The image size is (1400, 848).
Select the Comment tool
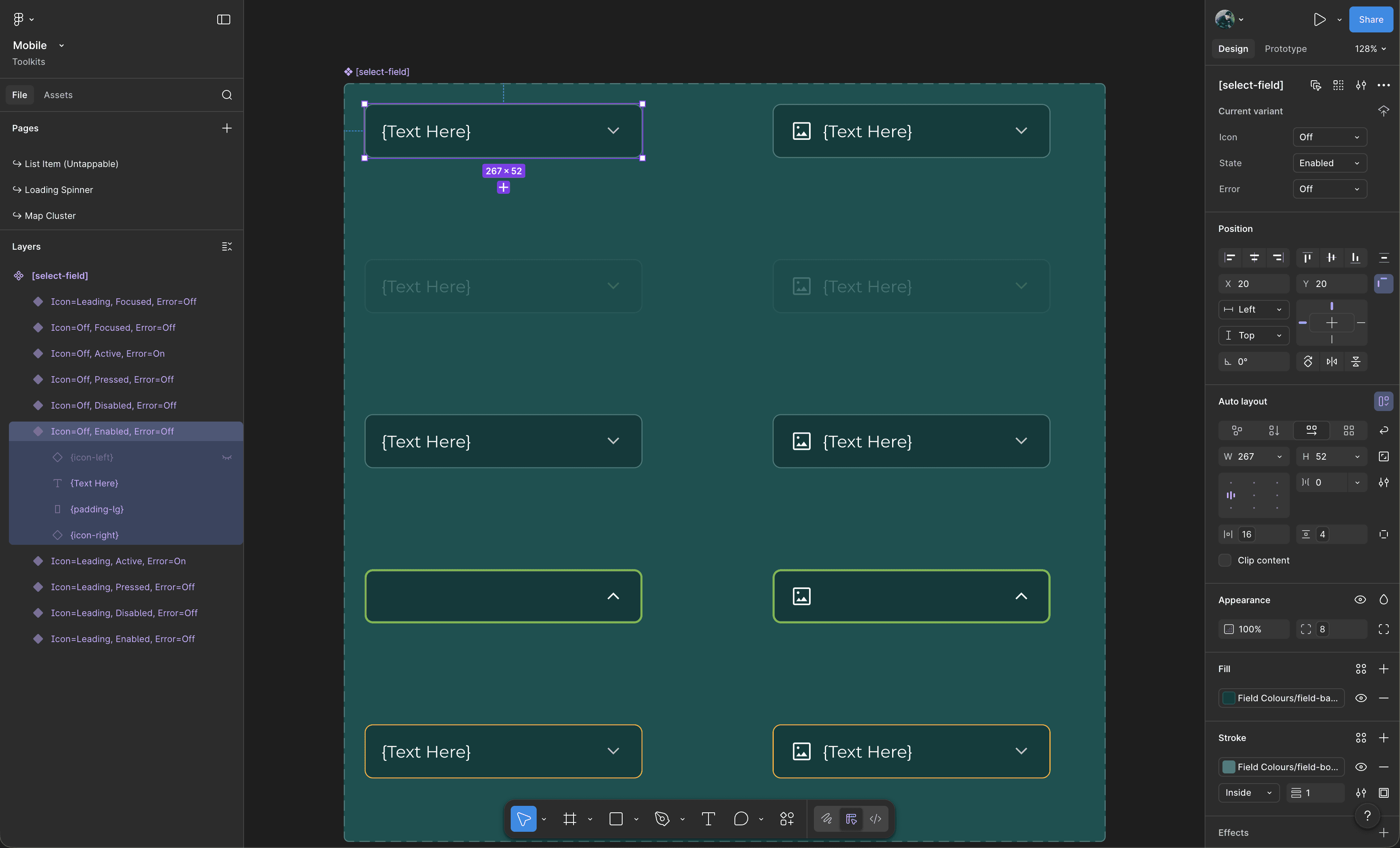(741, 819)
